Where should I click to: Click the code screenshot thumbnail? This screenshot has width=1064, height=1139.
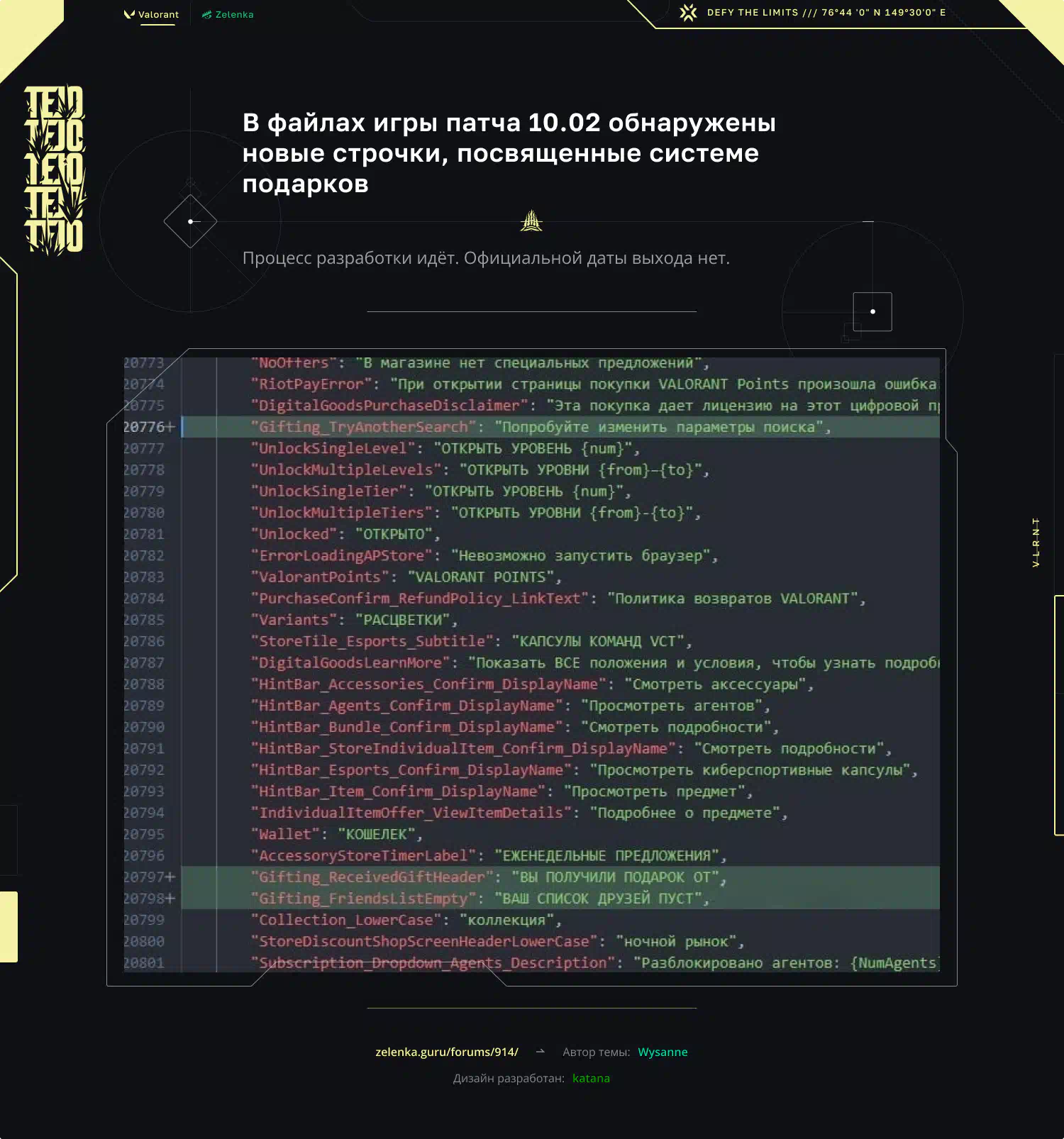pyautogui.click(x=532, y=665)
